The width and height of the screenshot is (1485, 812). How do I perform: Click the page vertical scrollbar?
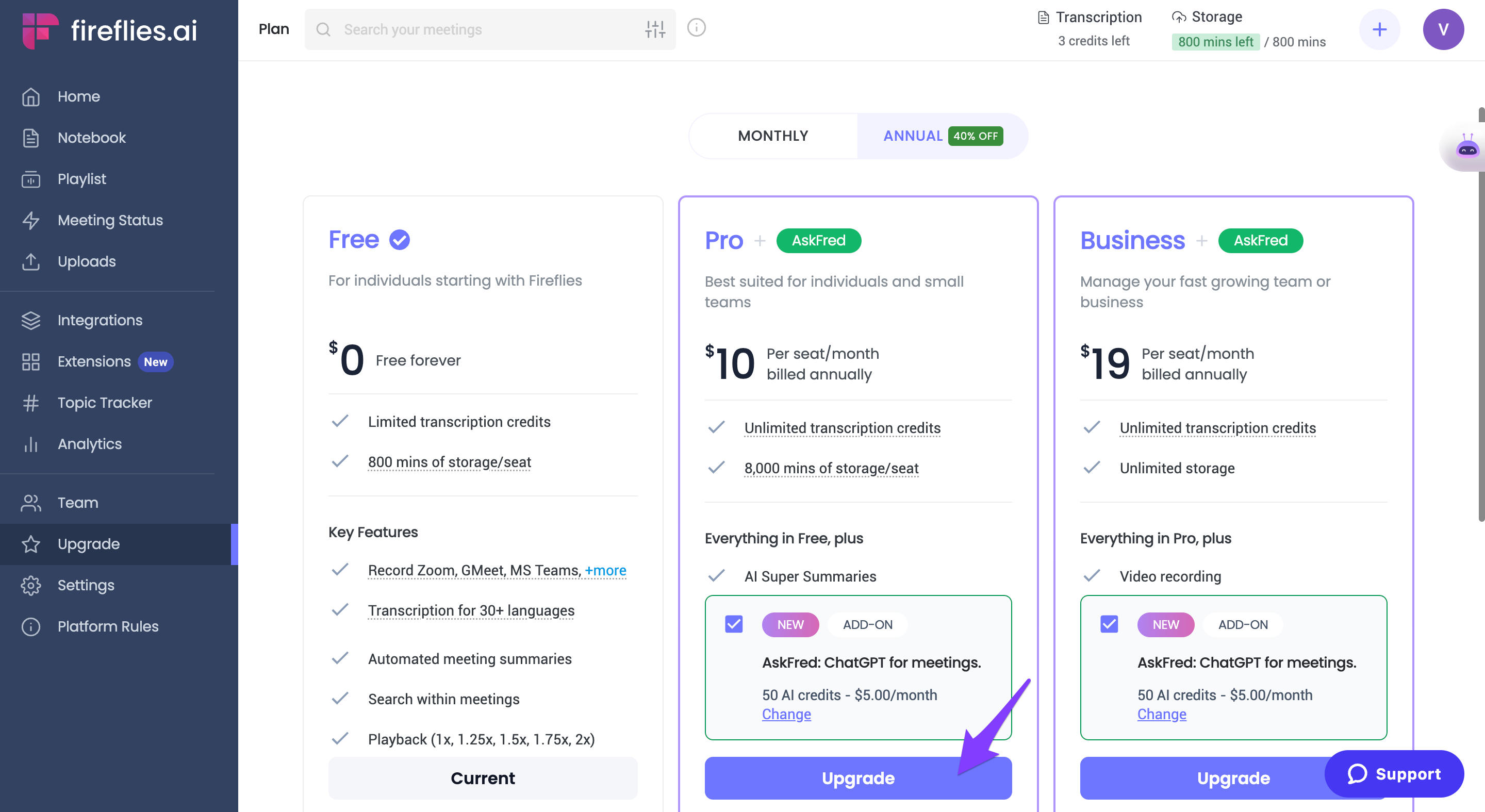[x=1481, y=314]
